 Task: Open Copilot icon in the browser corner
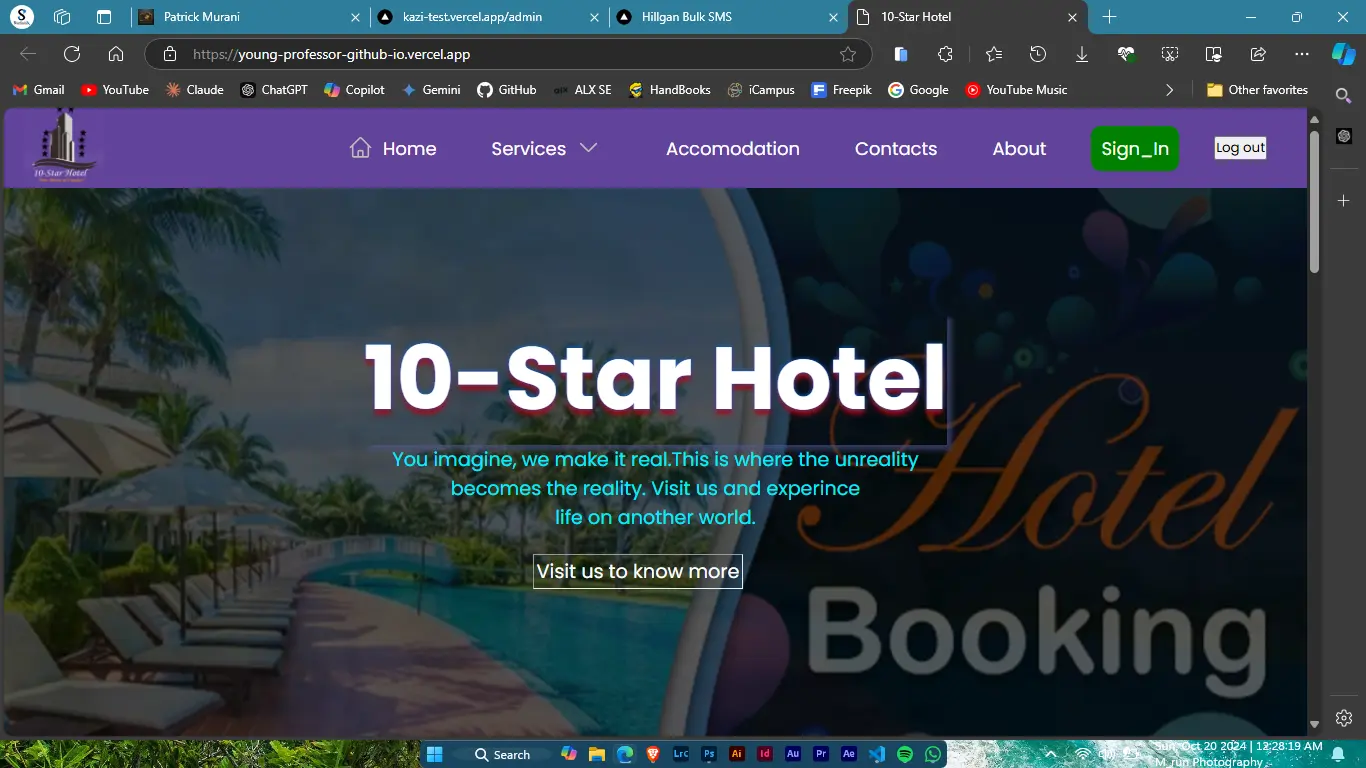point(1344,54)
